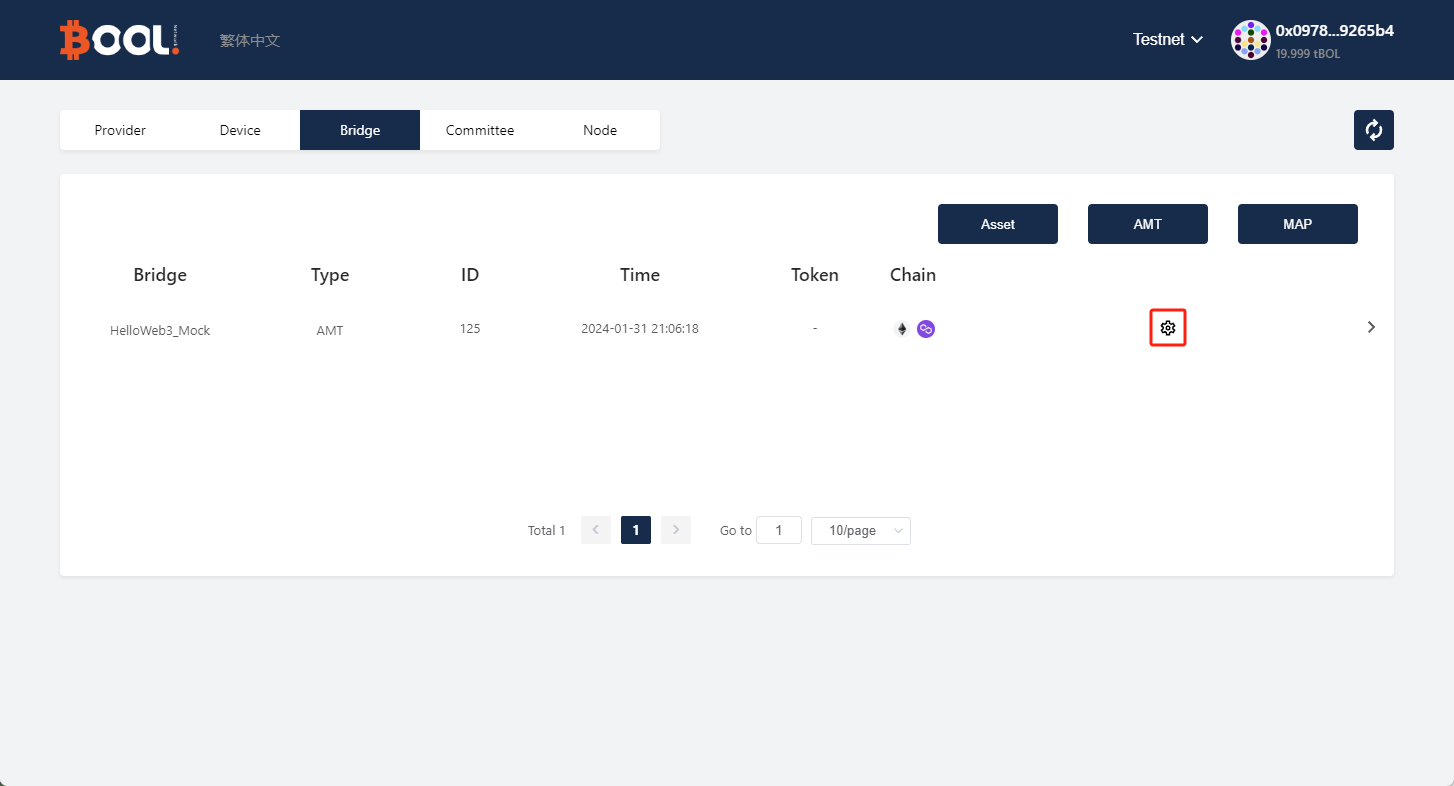Click the MAP button
This screenshot has height=786, width=1454.
click(x=1297, y=224)
